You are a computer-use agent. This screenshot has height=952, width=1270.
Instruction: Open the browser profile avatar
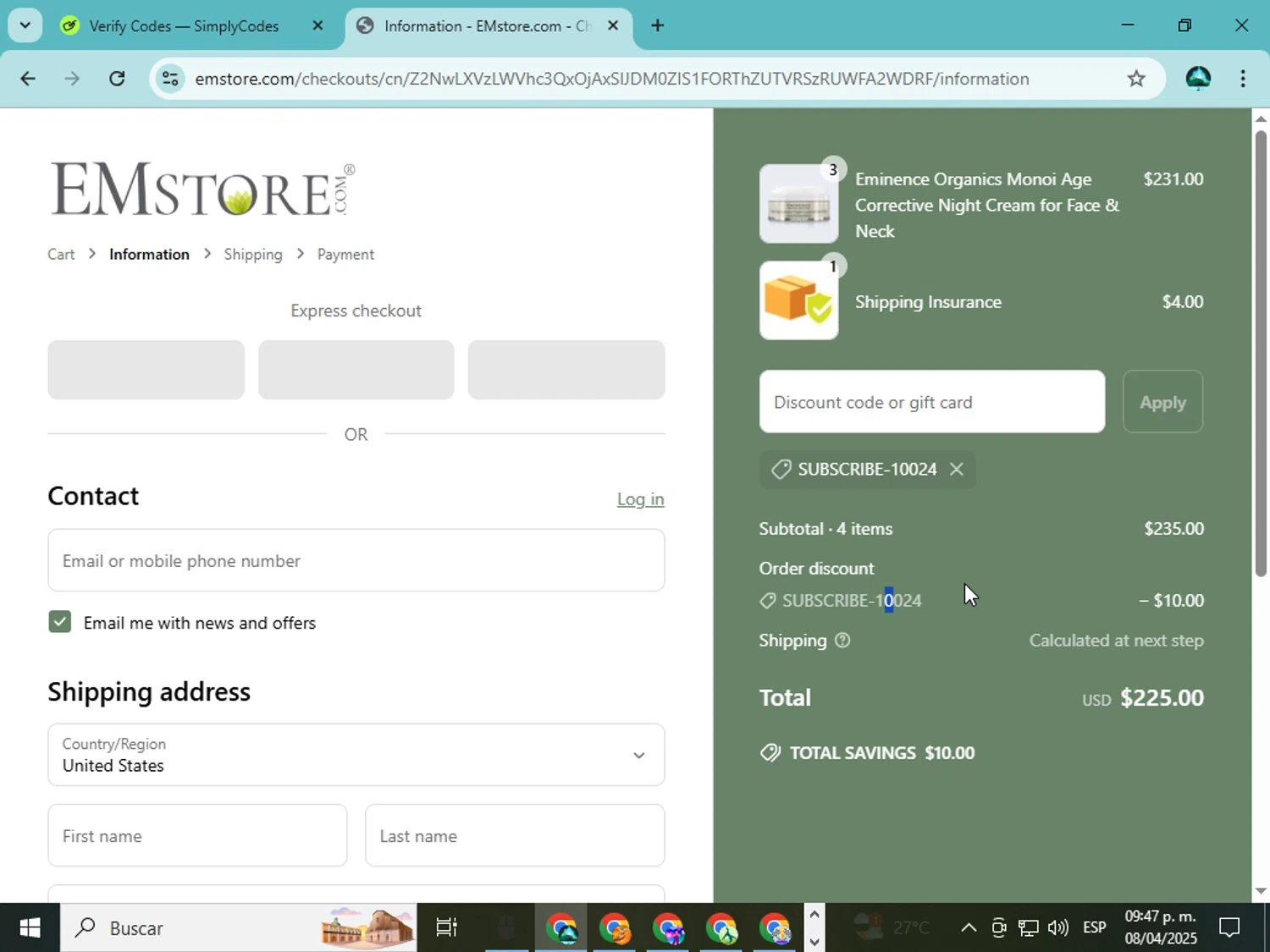pos(1198,79)
